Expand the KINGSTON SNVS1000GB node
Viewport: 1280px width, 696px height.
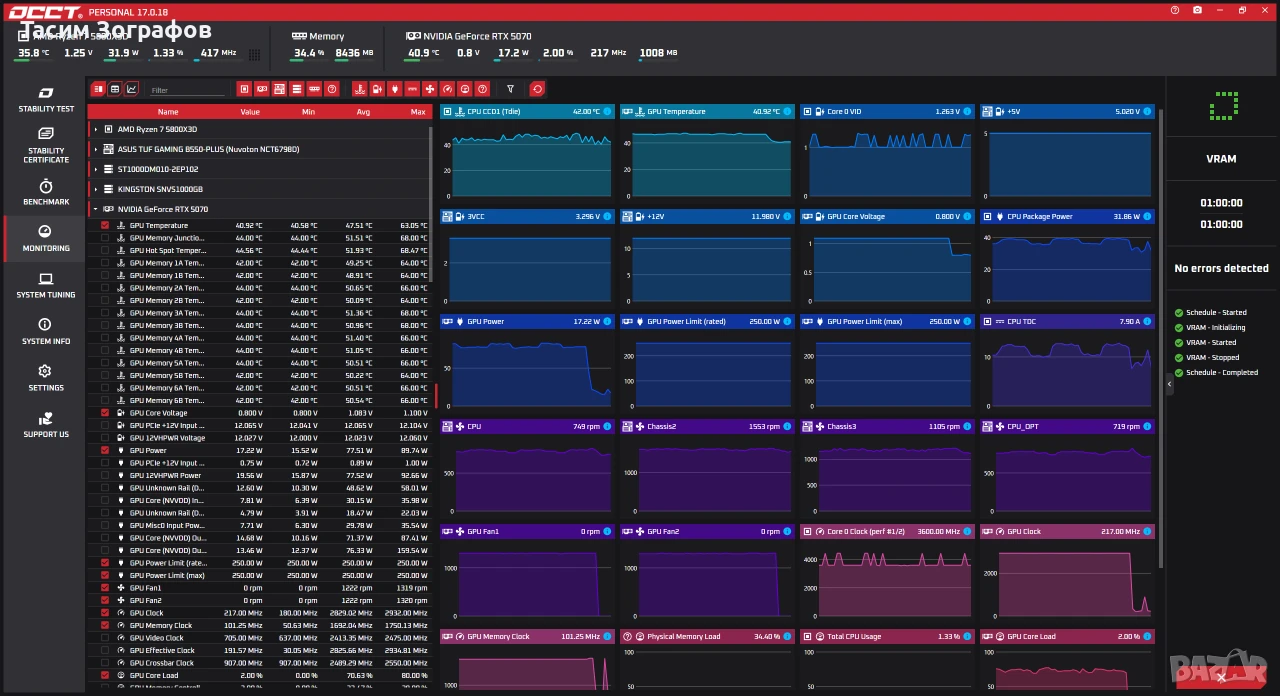point(96,189)
